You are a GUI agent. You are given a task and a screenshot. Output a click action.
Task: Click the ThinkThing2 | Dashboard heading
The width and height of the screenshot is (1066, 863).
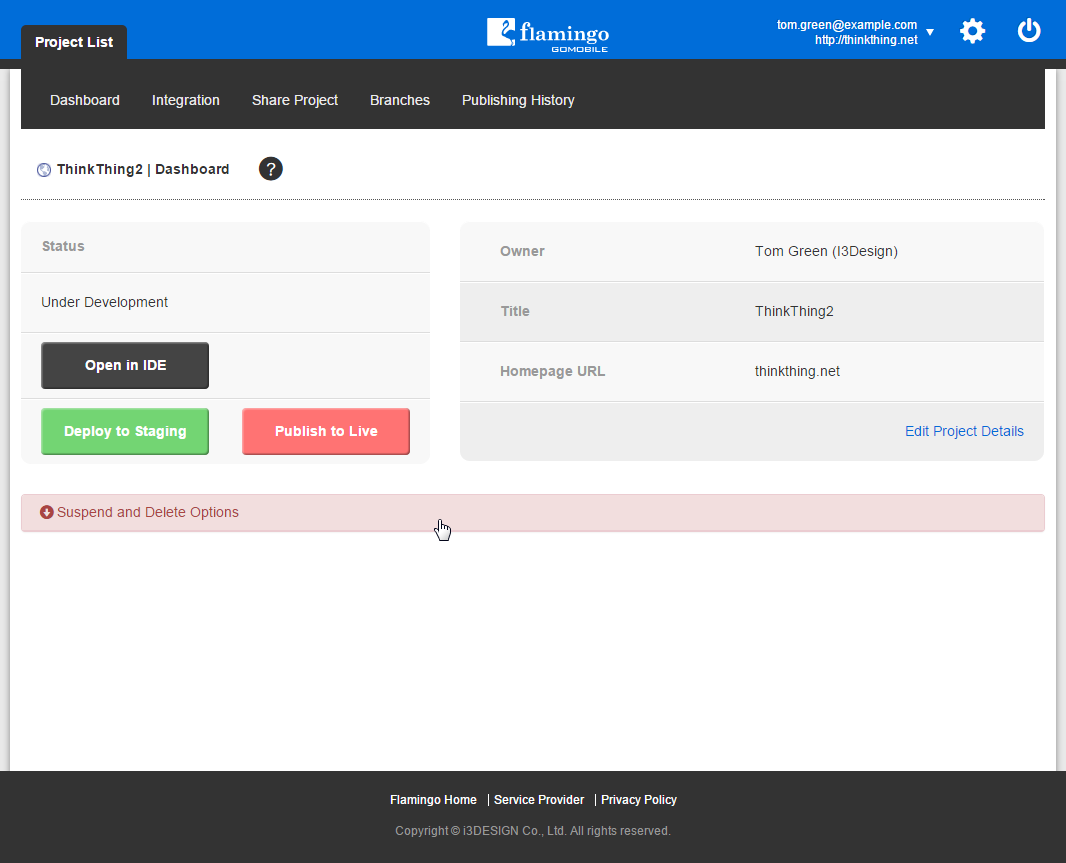(x=143, y=169)
